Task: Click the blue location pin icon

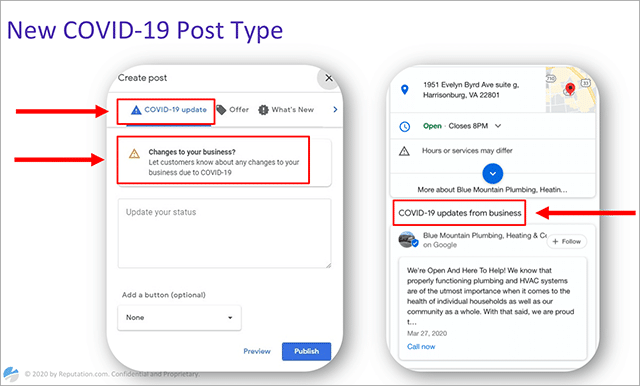Action: coord(404,90)
